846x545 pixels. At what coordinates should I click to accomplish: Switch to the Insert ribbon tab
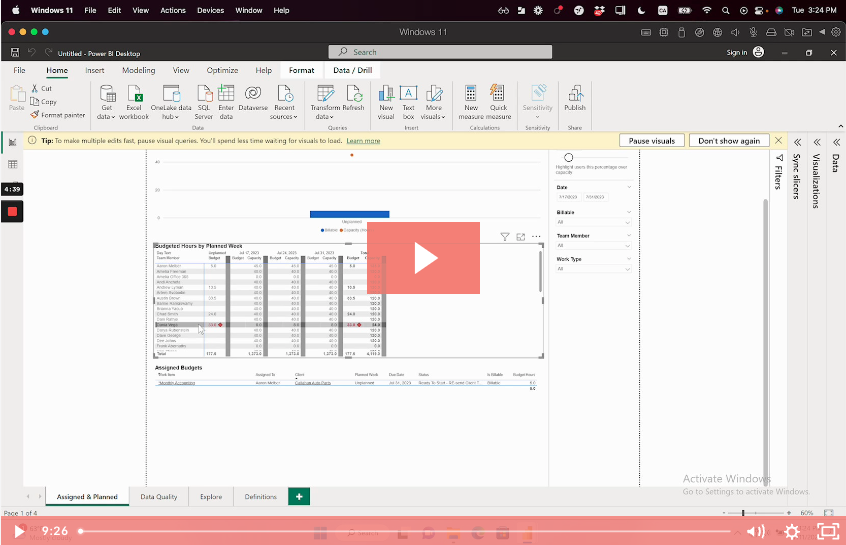[x=95, y=70]
